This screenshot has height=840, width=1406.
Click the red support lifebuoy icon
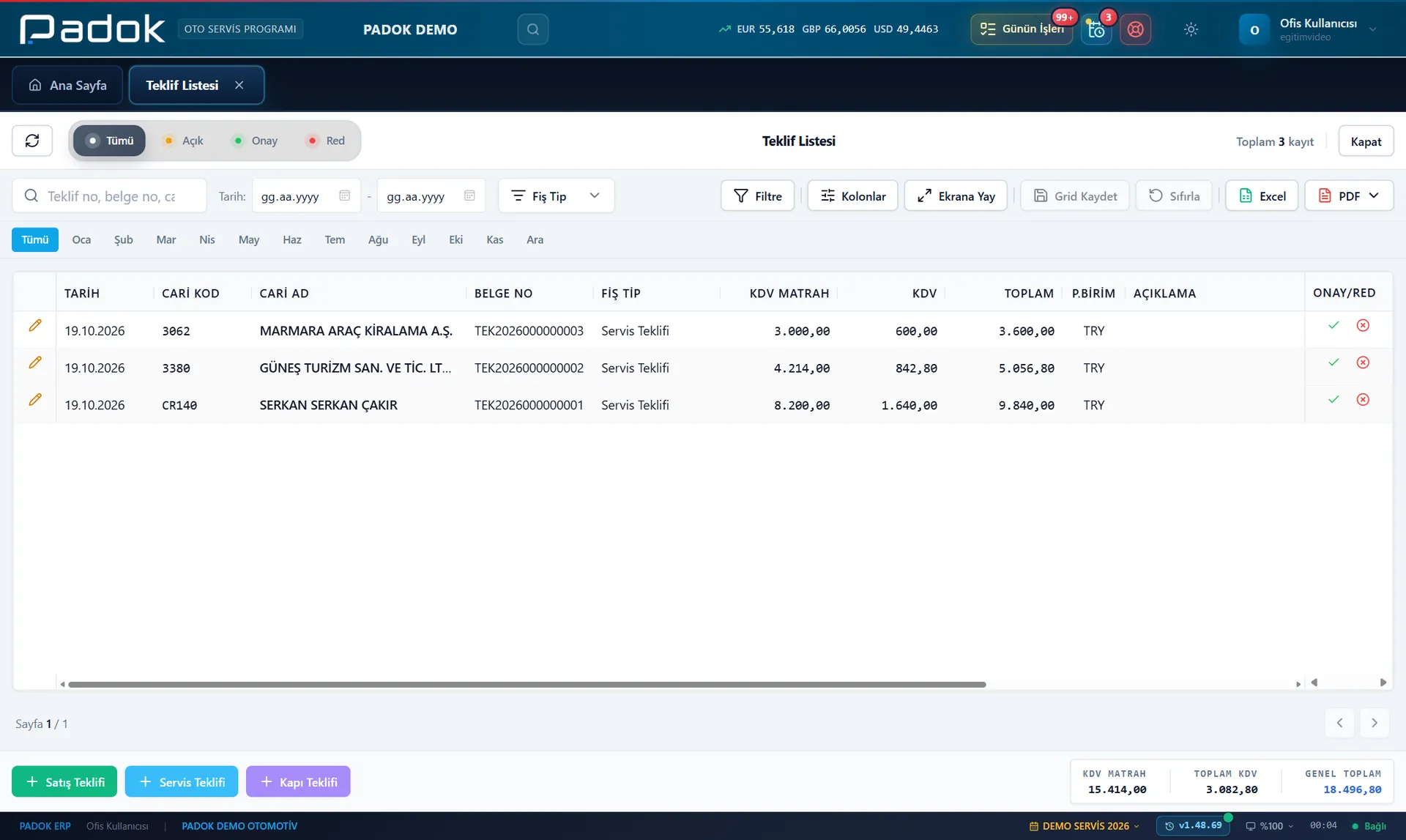(1135, 29)
